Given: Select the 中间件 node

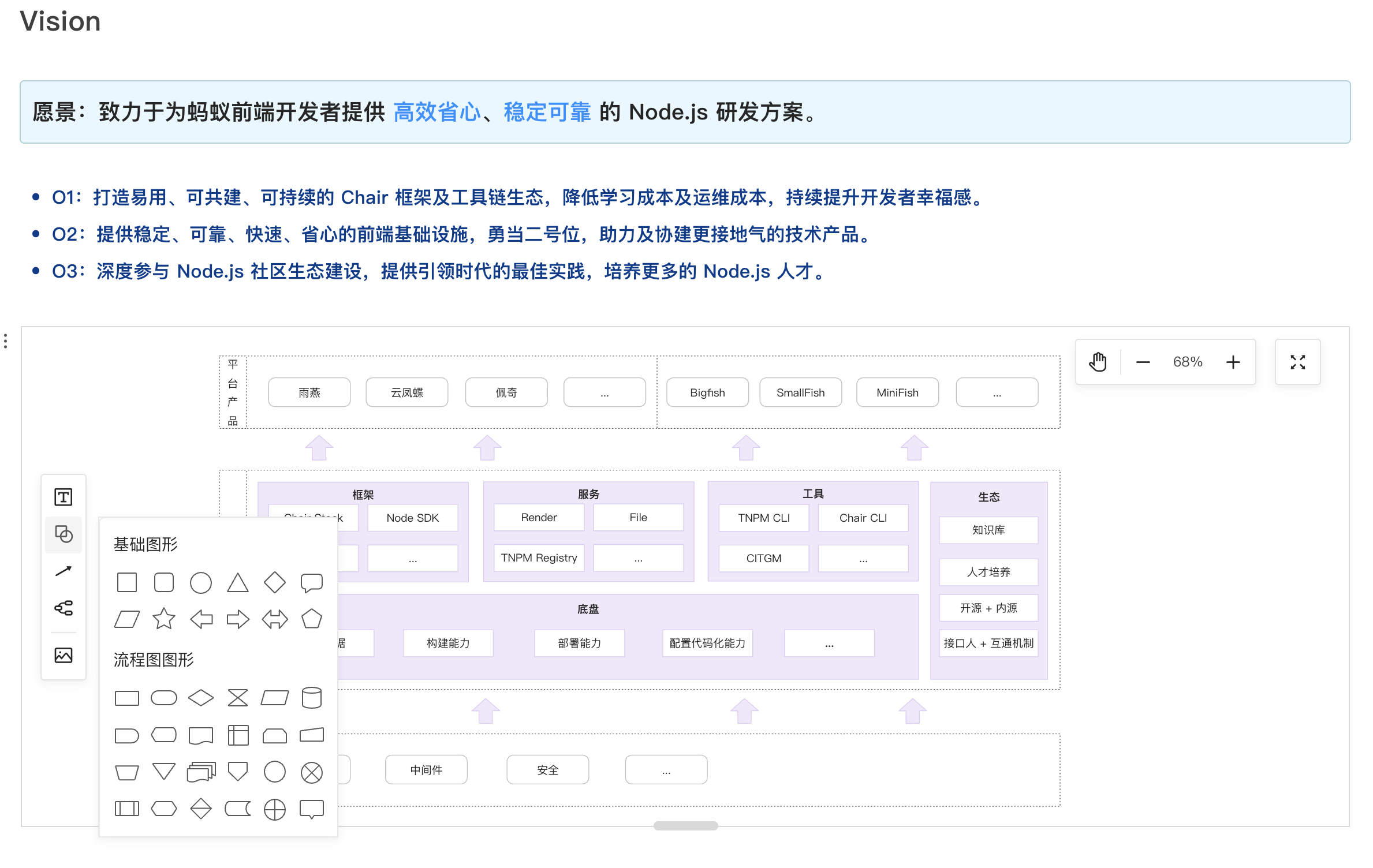Looking at the screenshot, I should click(426, 769).
